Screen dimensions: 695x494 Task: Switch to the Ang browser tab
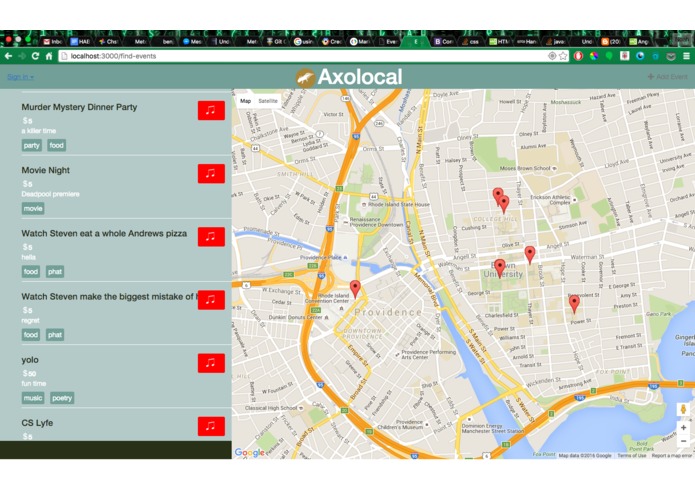(639, 42)
